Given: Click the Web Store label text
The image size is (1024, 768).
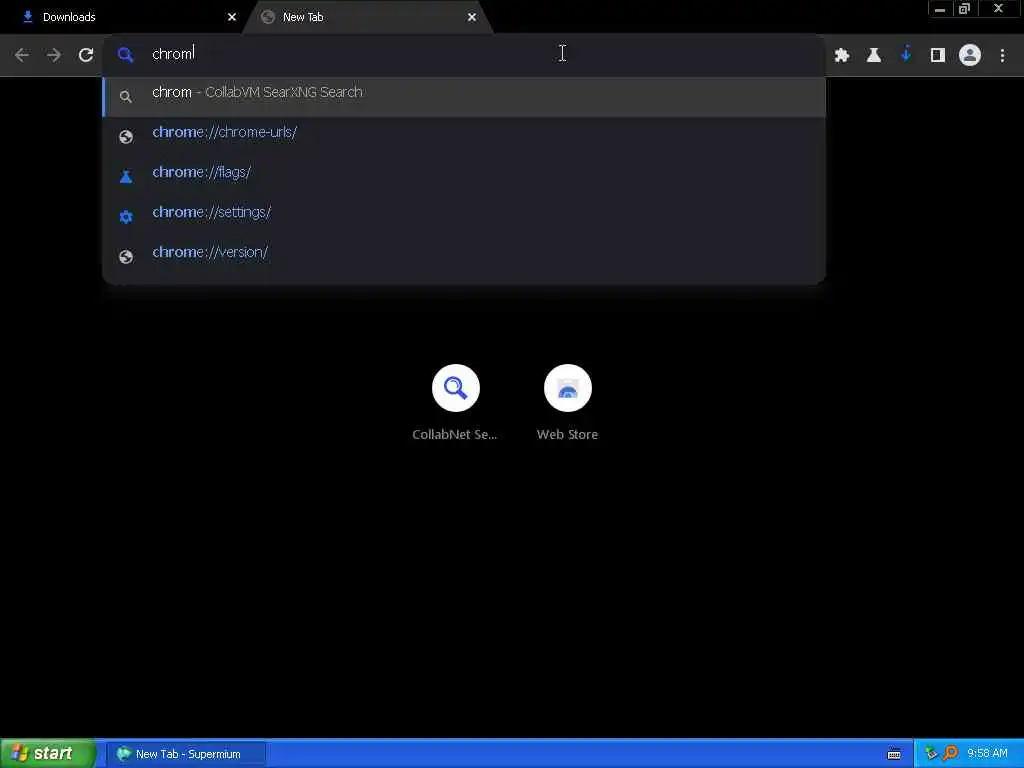Looking at the screenshot, I should pos(568,434).
